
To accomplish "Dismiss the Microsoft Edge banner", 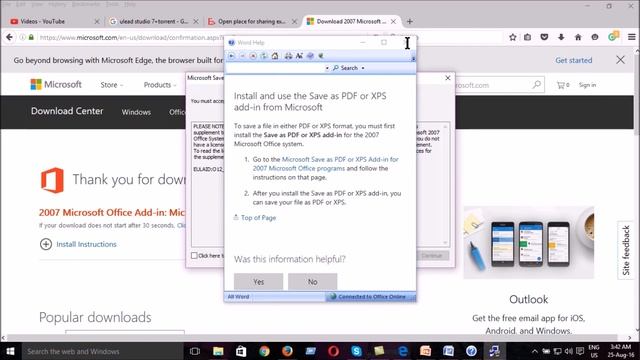I will click(x=620, y=60).
